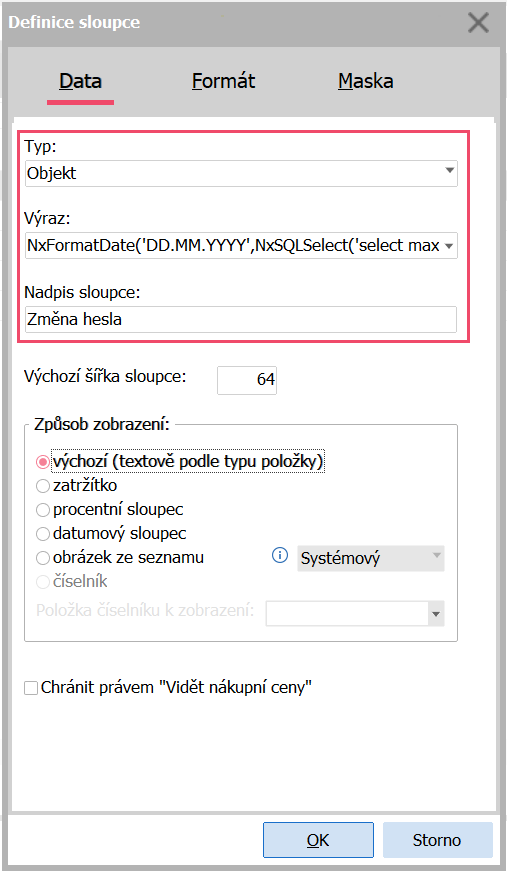Open the Systémový image list dropdown
The image size is (507, 873).
(371, 558)
